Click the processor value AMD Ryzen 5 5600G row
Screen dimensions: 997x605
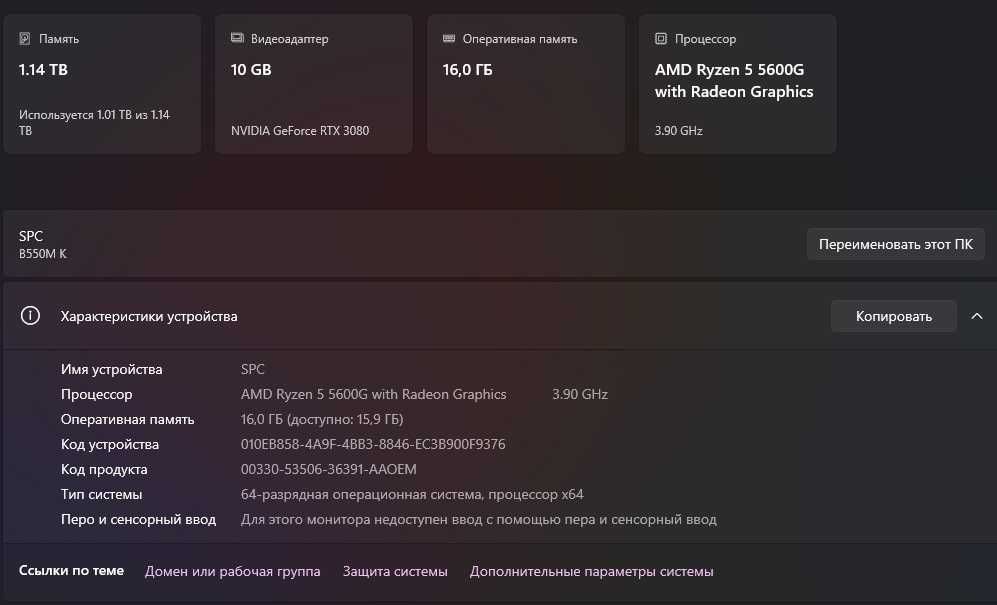pos(373,394)
